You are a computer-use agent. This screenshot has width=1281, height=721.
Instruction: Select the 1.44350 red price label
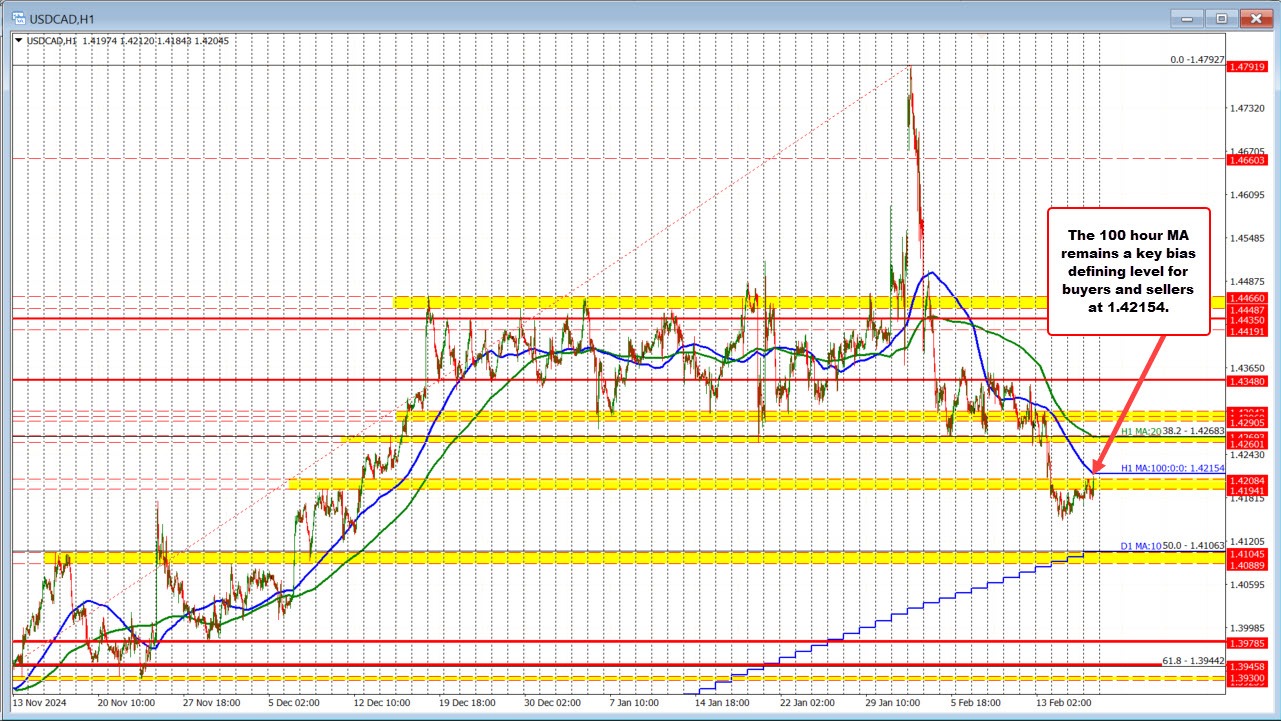(x=1247, y=320)
